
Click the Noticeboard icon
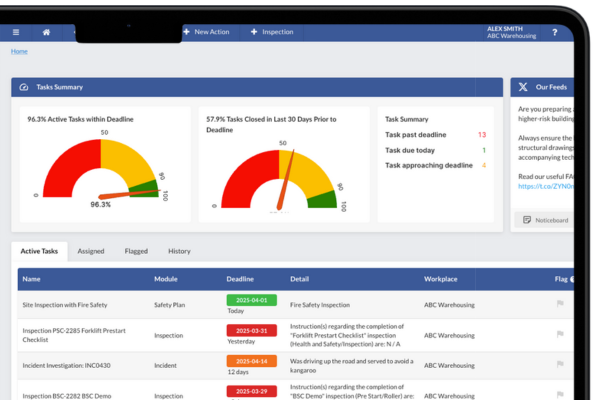click(x=526, y=219)
